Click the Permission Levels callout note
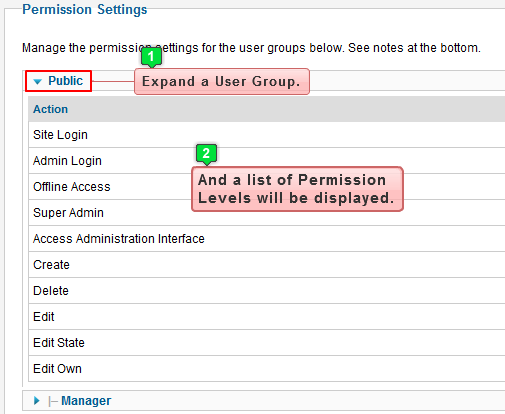This screenshot has height=414, width=505. 297,189
